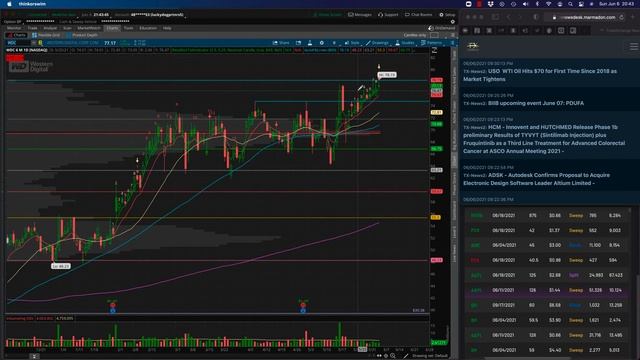Open the browser page hamburger menu
The width and height of the screenshot is (640, 360).
coord(633,47)
